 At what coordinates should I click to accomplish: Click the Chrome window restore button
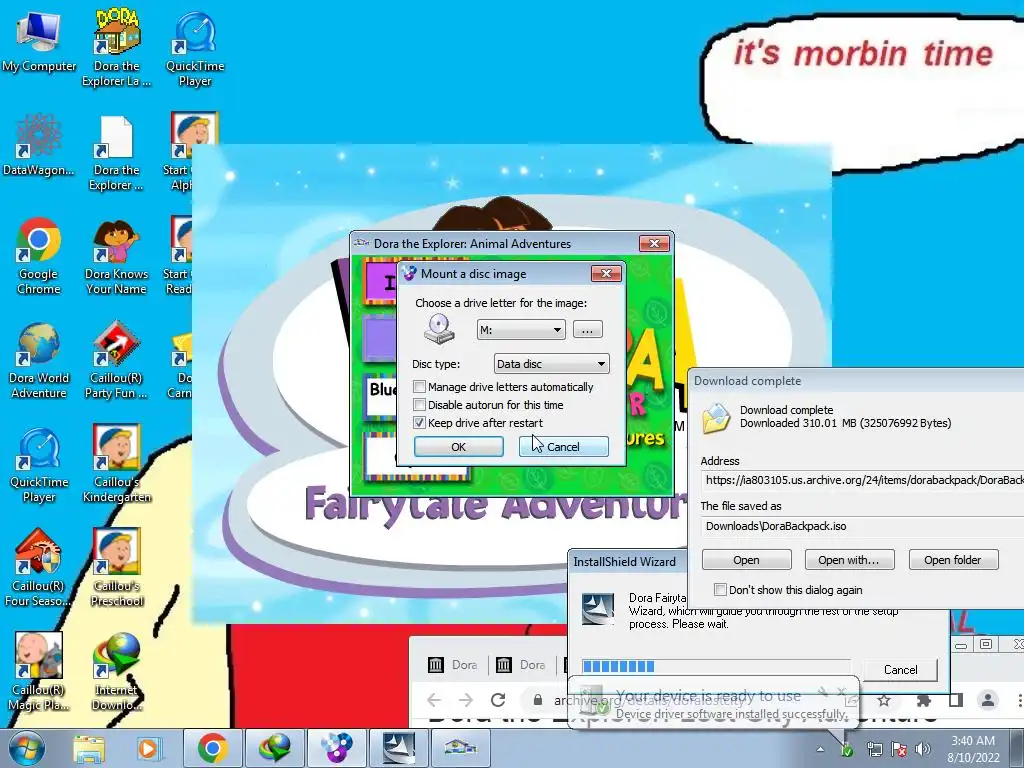[986, 645]
